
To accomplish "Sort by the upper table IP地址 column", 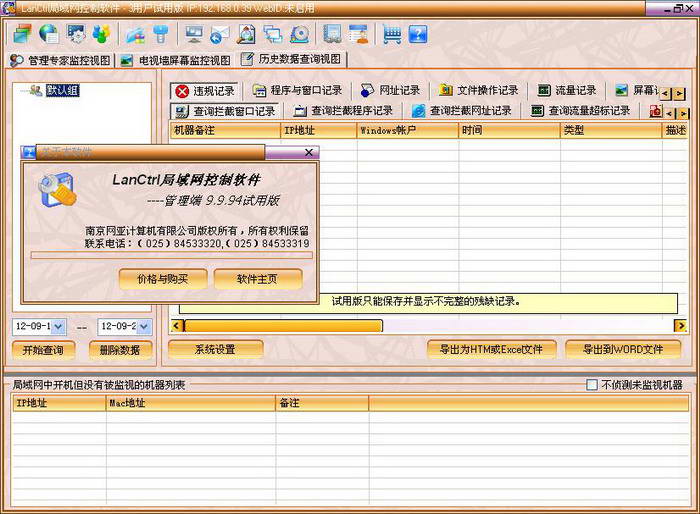I will (x=319, y=130).
